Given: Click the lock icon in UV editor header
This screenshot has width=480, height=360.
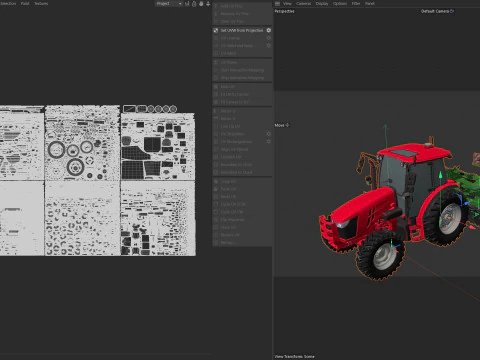Looking at the screenshot, I should (x=194, y=4).
